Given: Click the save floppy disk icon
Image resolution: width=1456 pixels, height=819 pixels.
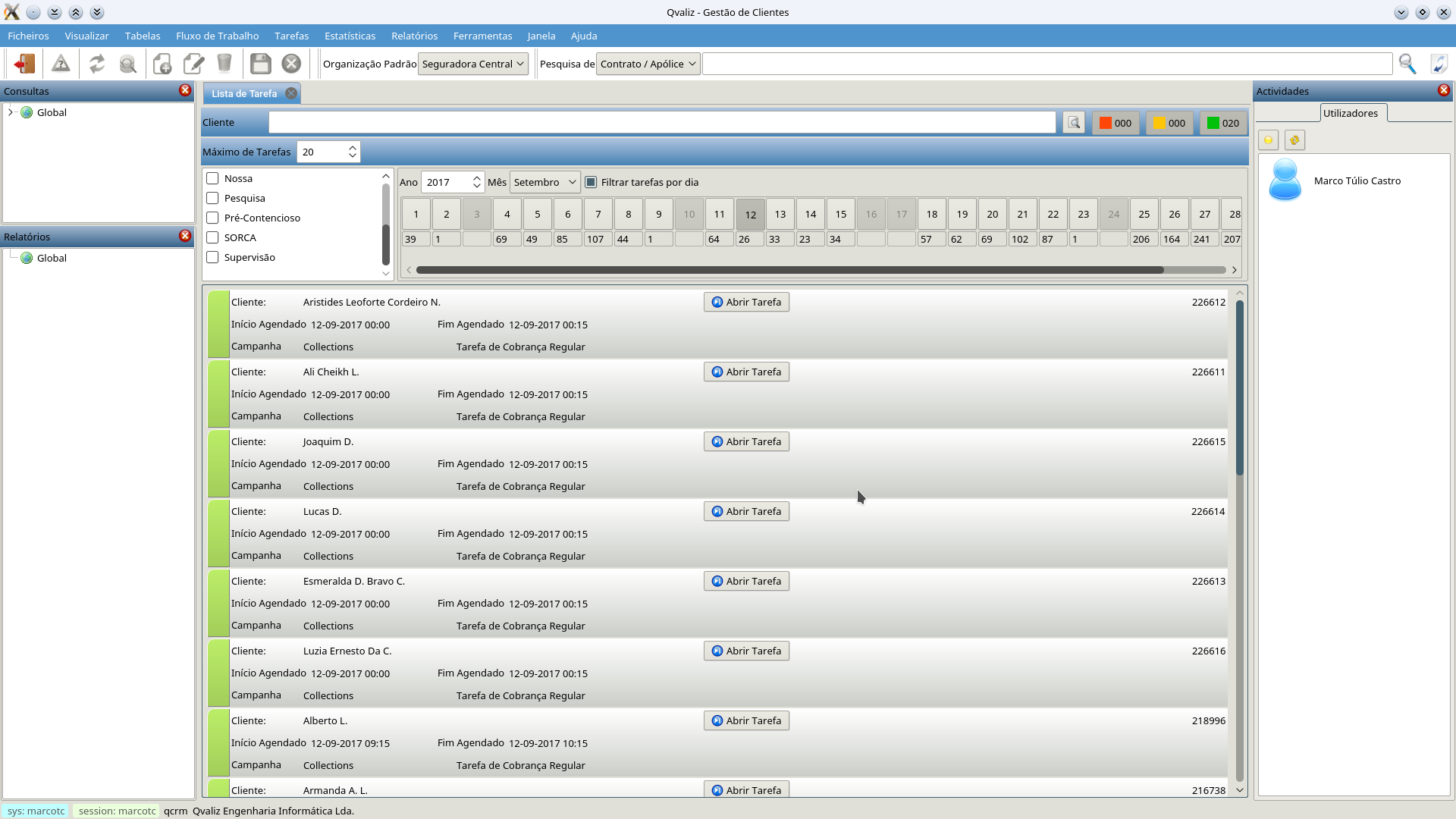Looking at the screenshot, I should coord(260,64).
